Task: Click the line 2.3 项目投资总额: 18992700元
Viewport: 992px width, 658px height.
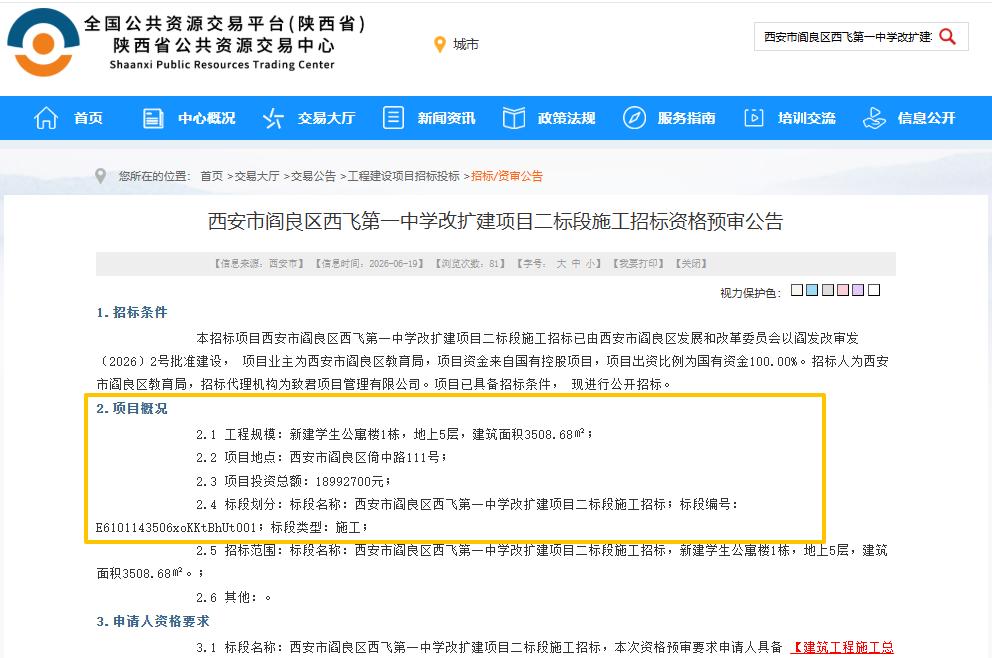Action: pyautogui.click(x=294, y=481)
